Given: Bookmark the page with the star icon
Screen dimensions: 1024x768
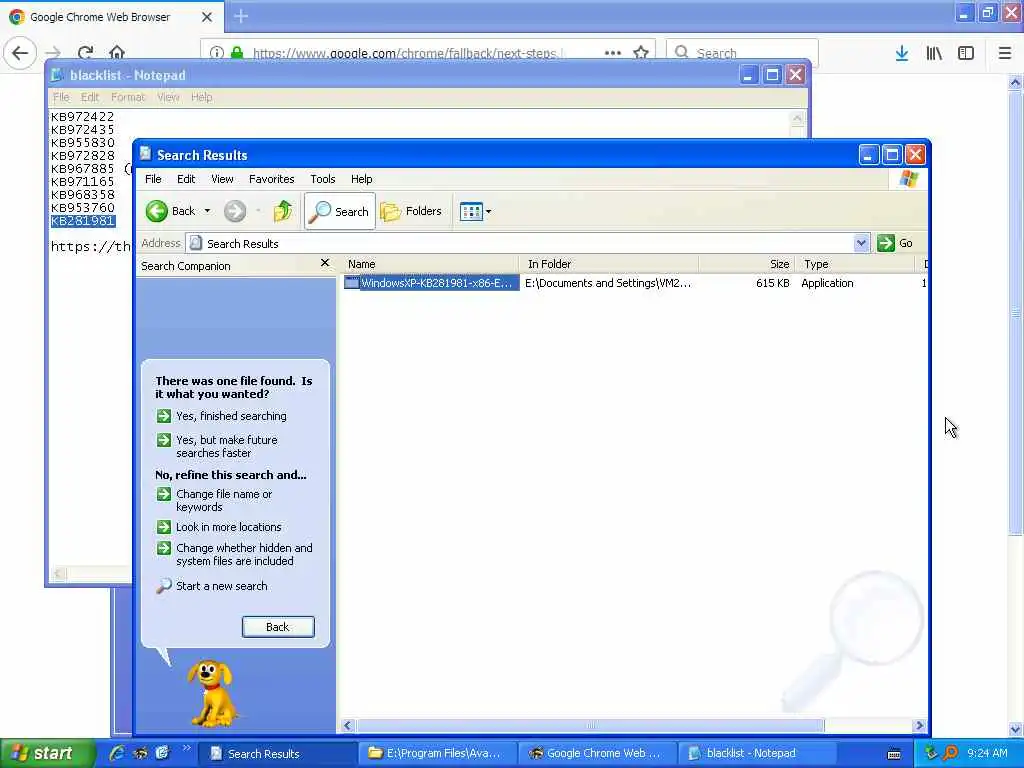Looking at the screenshot, I should tap(641, 52).
